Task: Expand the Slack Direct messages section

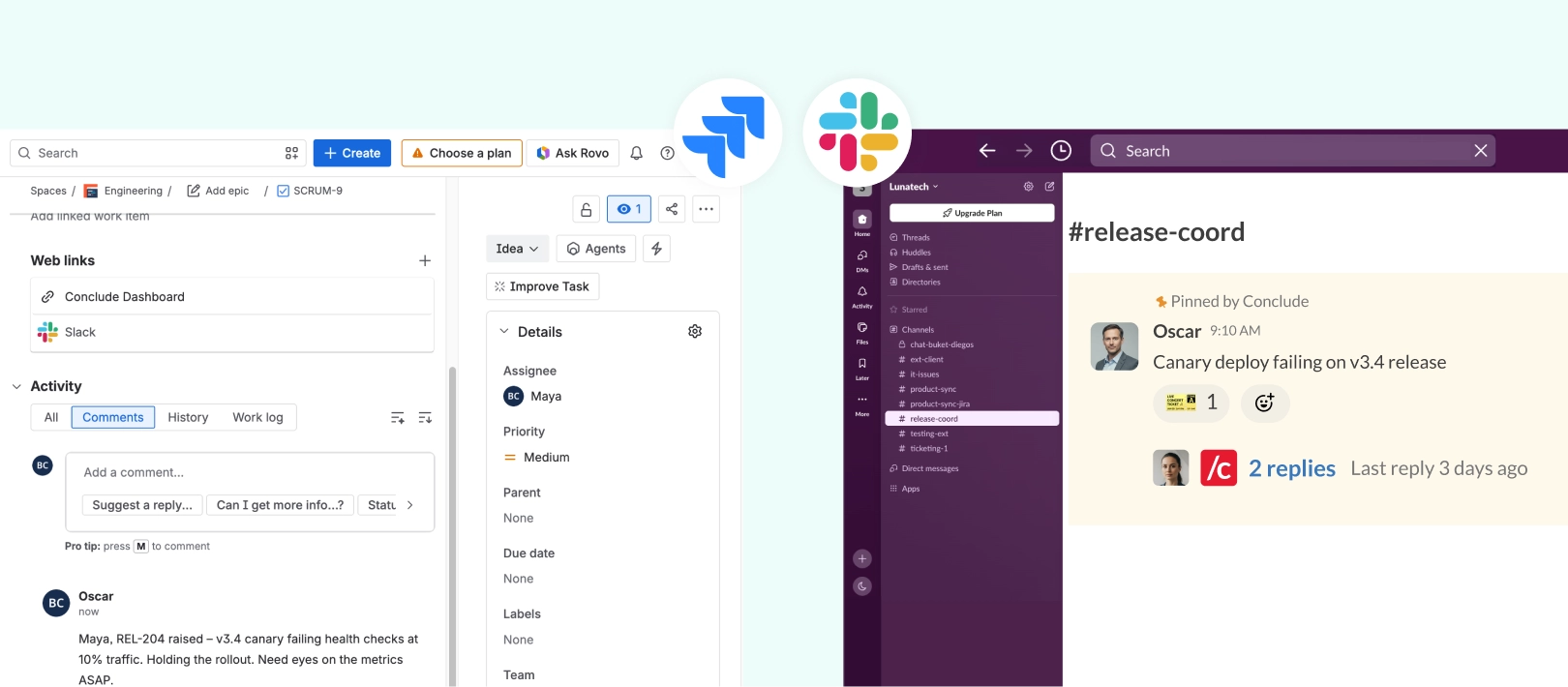Action: (924, 468)
